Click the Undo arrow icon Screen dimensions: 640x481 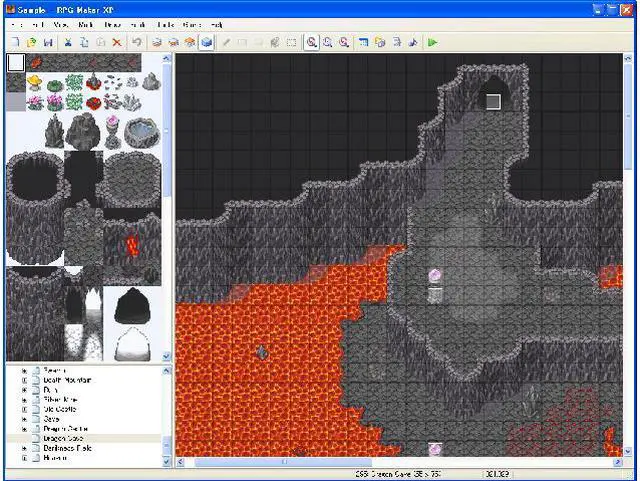click(137, 43)
